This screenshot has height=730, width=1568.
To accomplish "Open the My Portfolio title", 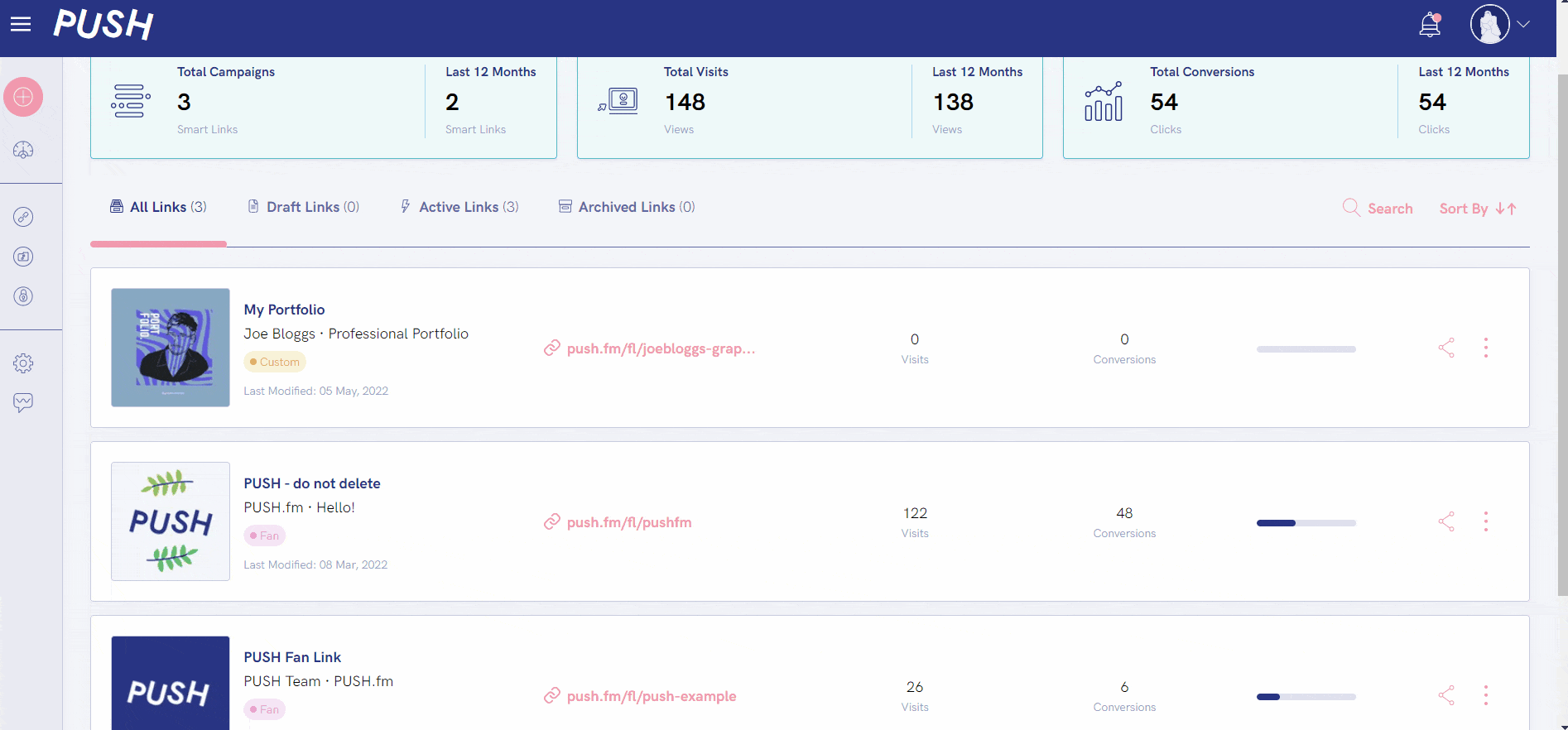I will [284, 310].
